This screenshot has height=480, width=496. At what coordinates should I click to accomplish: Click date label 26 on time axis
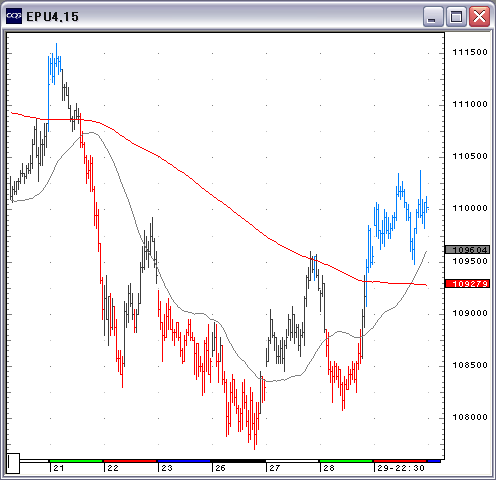tap(221, 468)
